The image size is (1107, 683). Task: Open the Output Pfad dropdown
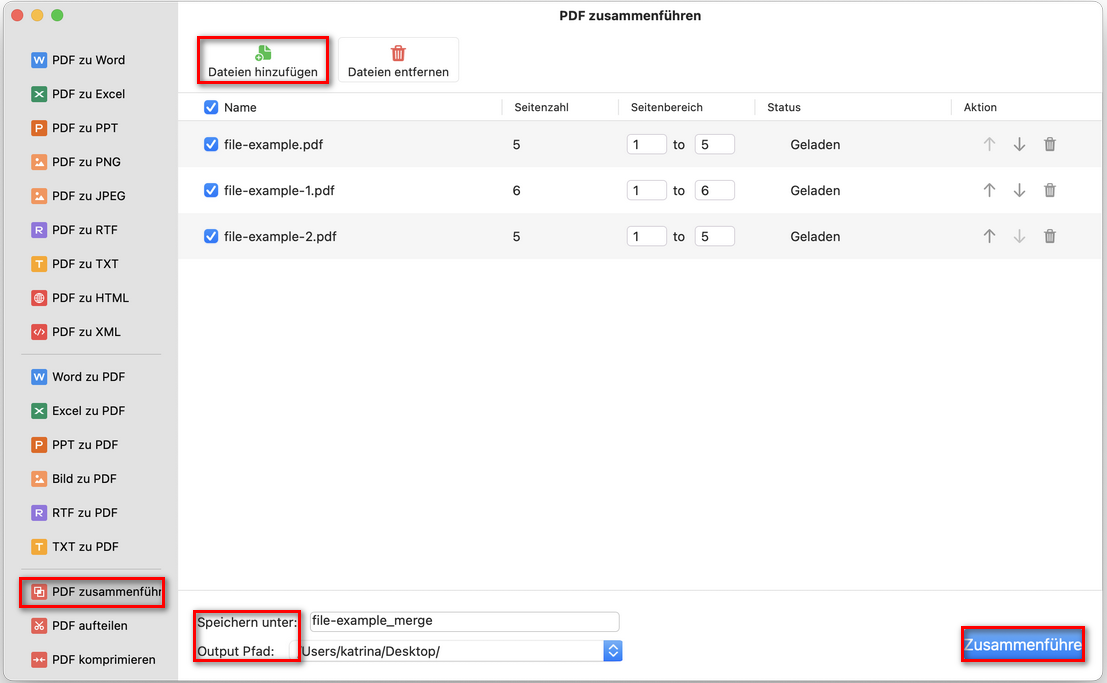[611, 650]
